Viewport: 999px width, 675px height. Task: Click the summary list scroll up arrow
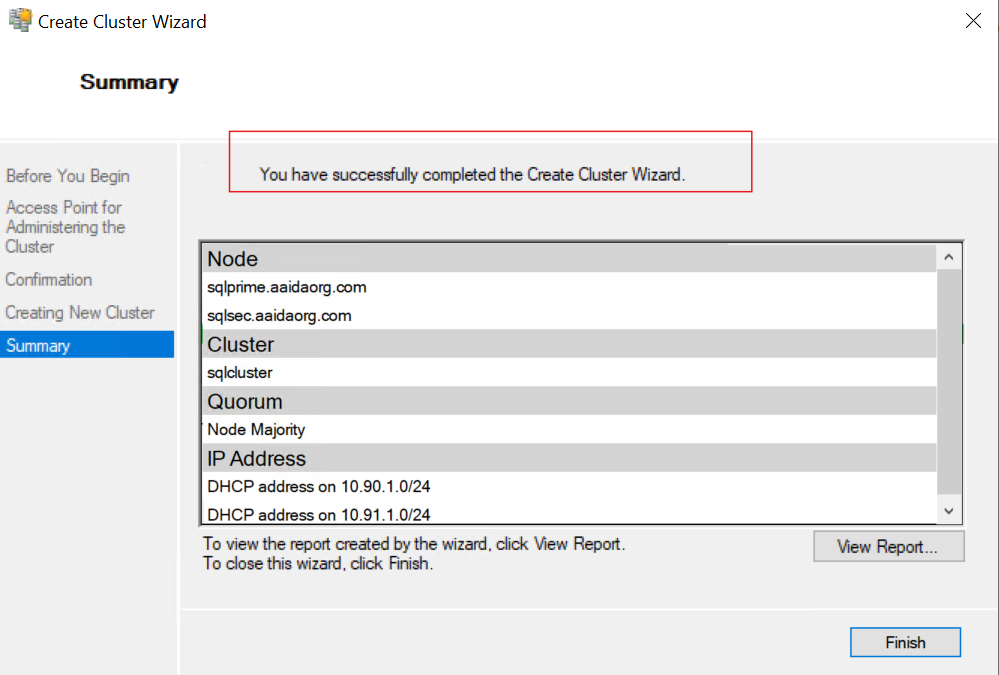(x=949, y=258)
